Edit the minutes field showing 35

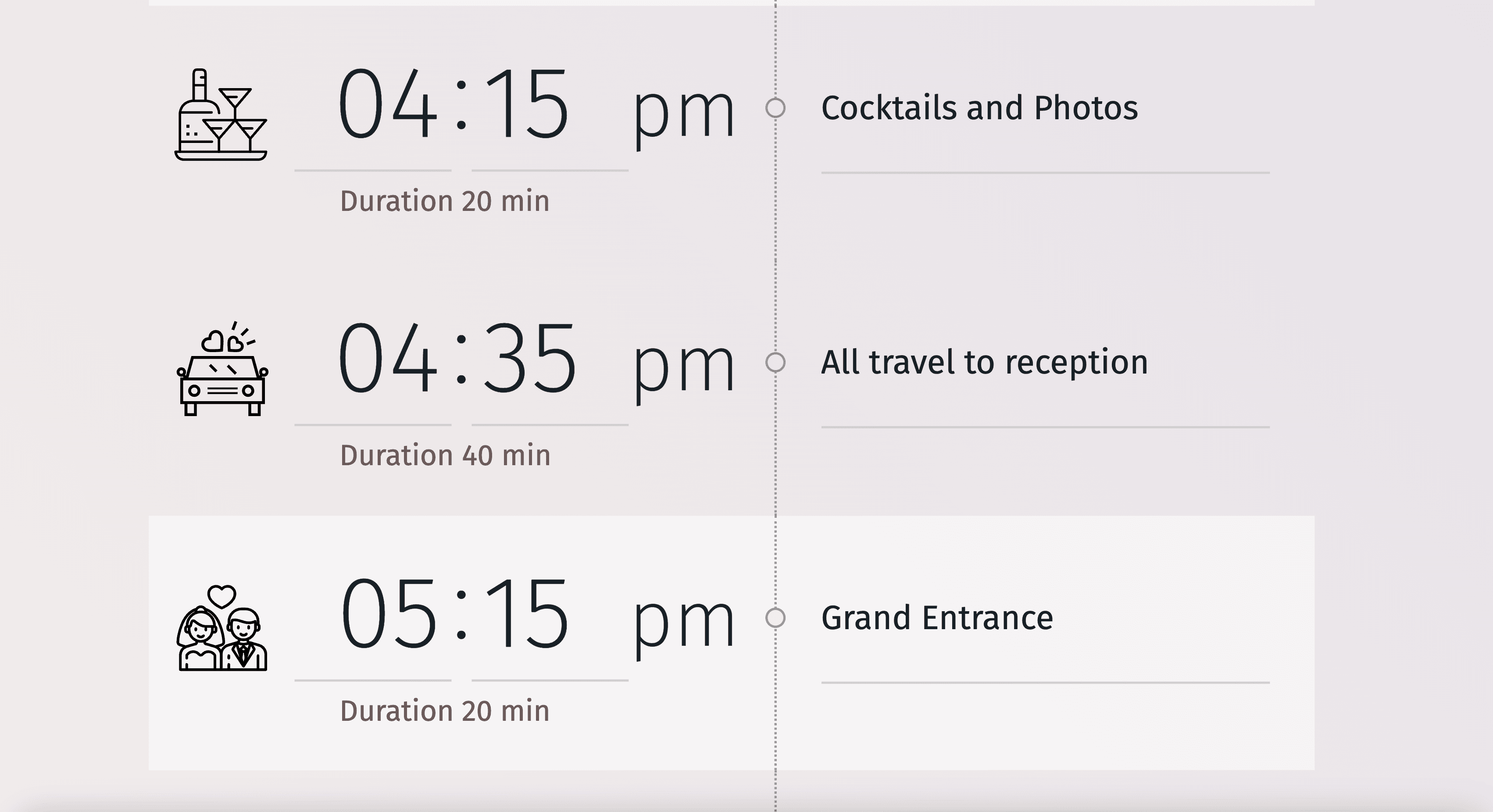530,359
